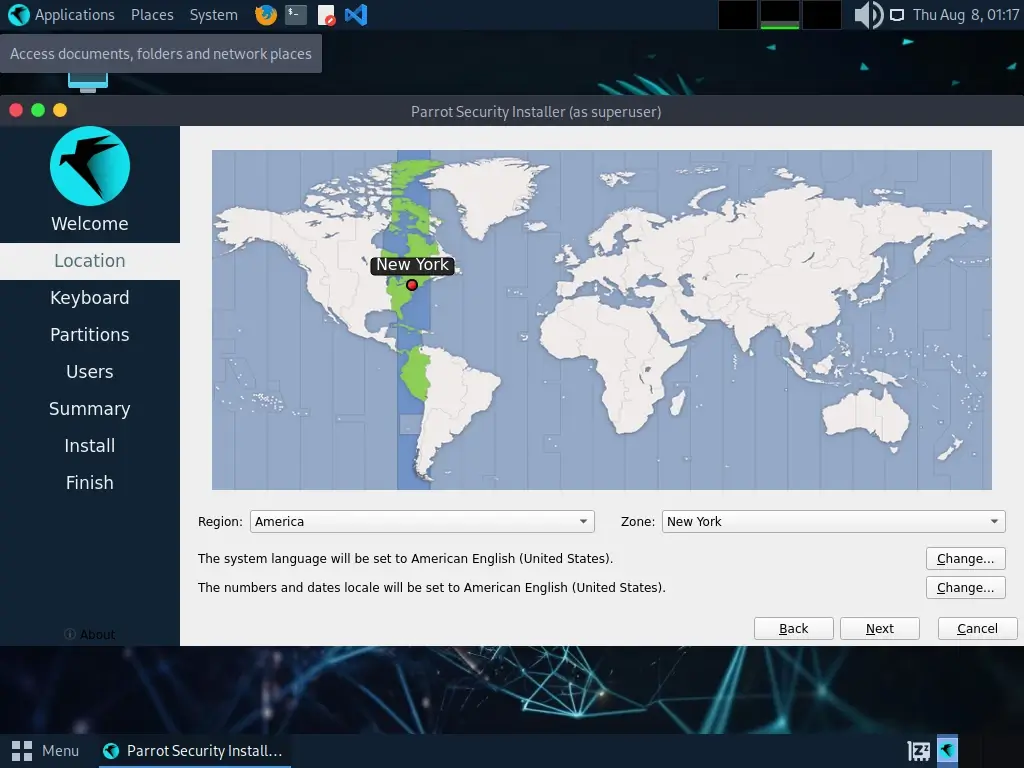This screenshot has height=768, width=1024.
Task: Open the Places menu
Action: click(x=152, y=15)
